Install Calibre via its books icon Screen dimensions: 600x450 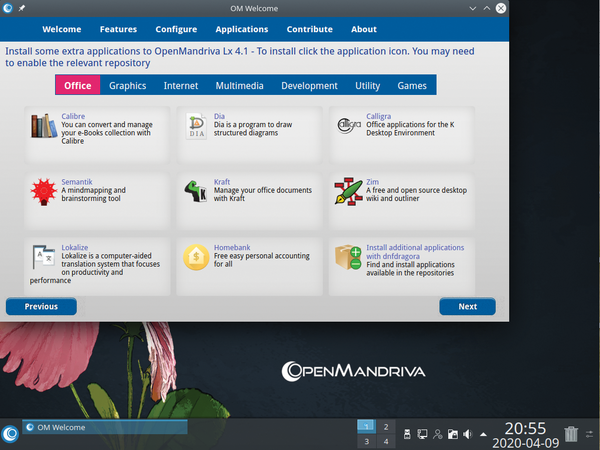44,125
